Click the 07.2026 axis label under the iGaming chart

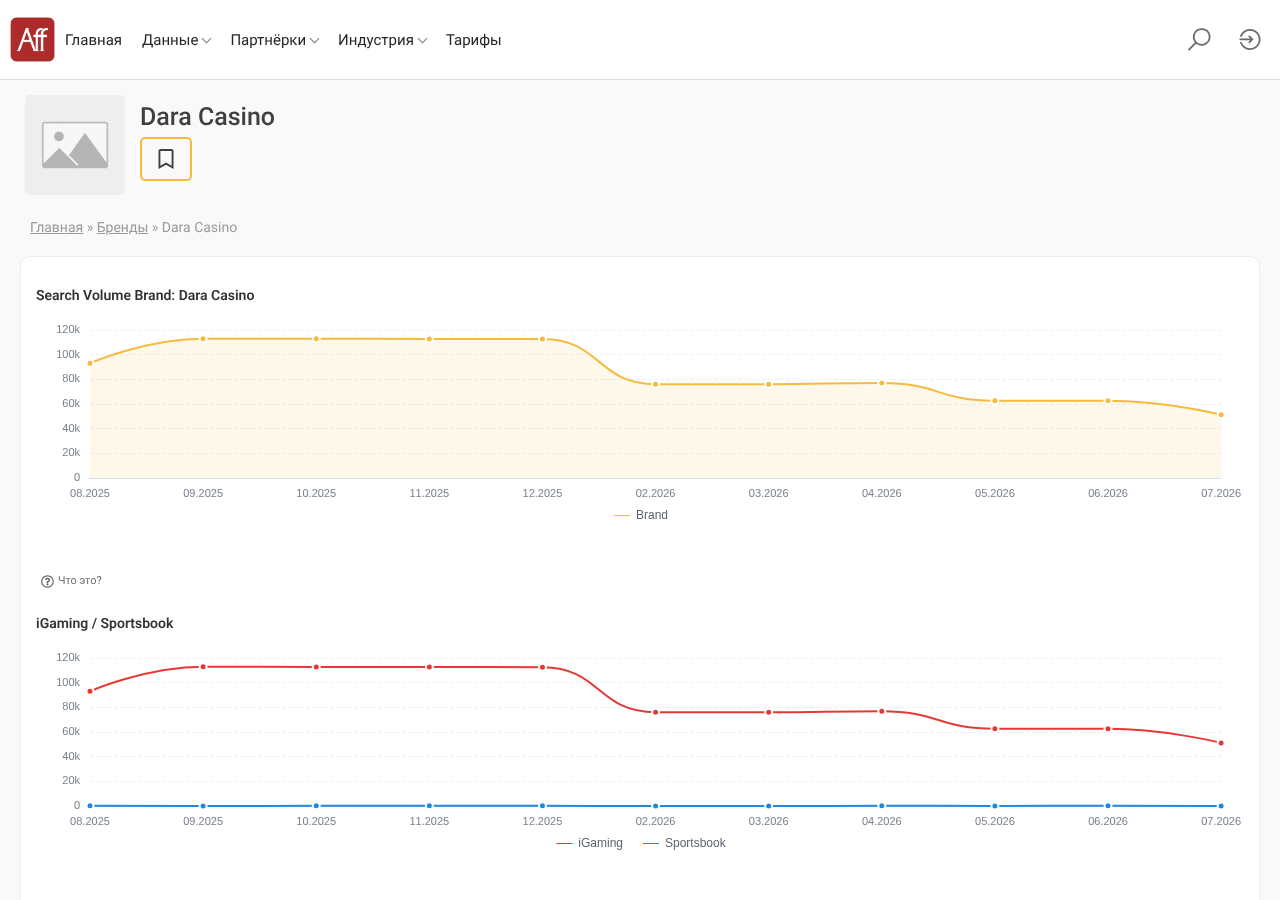(x=1221, y=821)
